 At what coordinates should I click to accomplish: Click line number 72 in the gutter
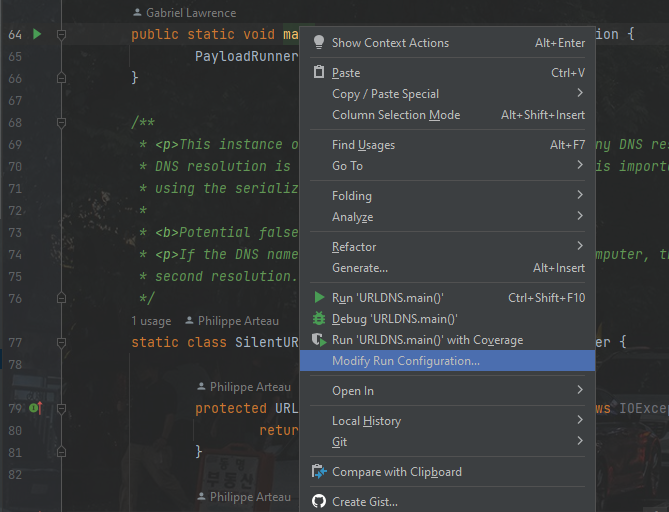click(15, 210)
